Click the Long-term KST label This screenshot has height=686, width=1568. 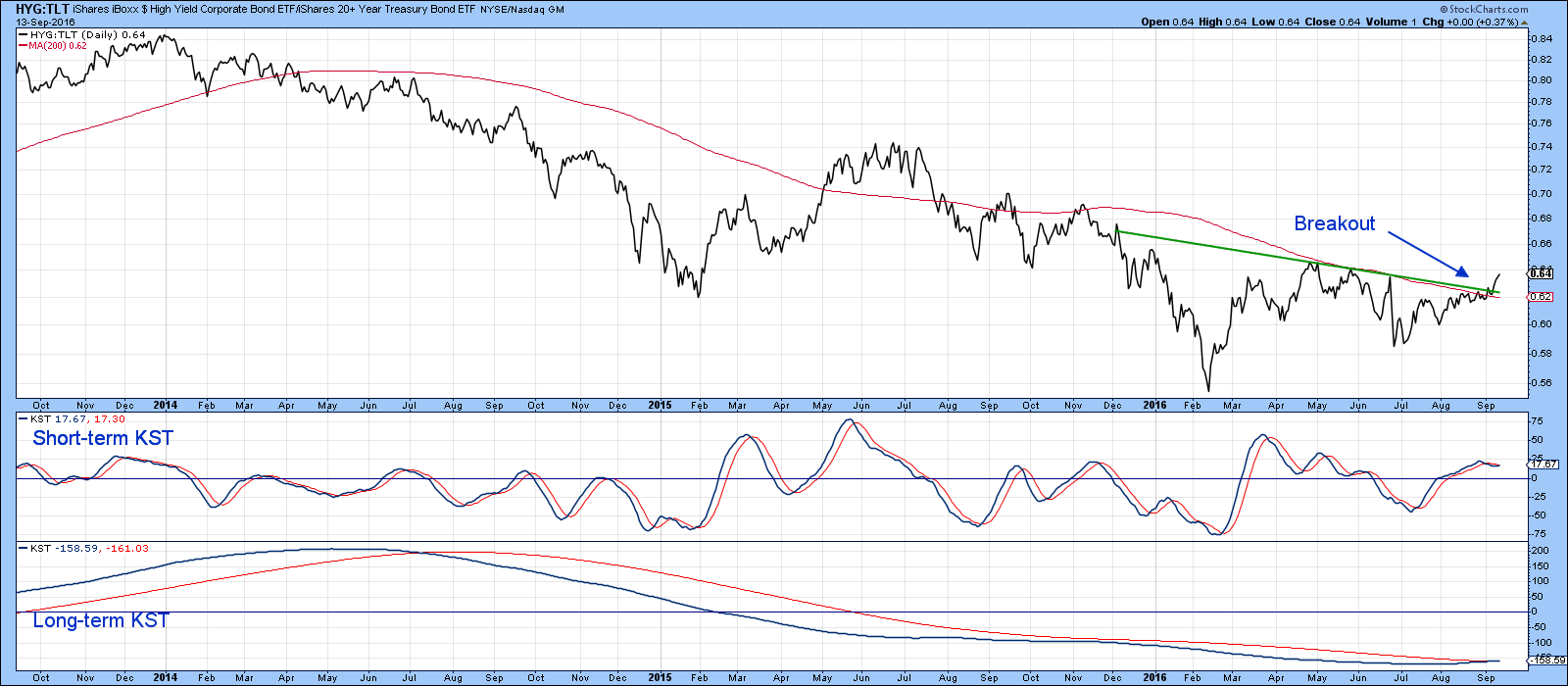coord(101,620)
